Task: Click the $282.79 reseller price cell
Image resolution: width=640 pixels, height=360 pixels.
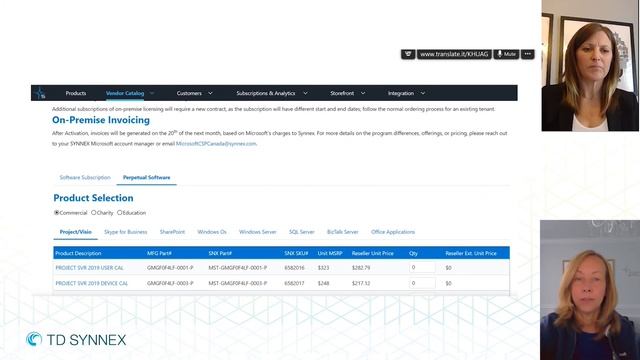Action: point(361,268)
